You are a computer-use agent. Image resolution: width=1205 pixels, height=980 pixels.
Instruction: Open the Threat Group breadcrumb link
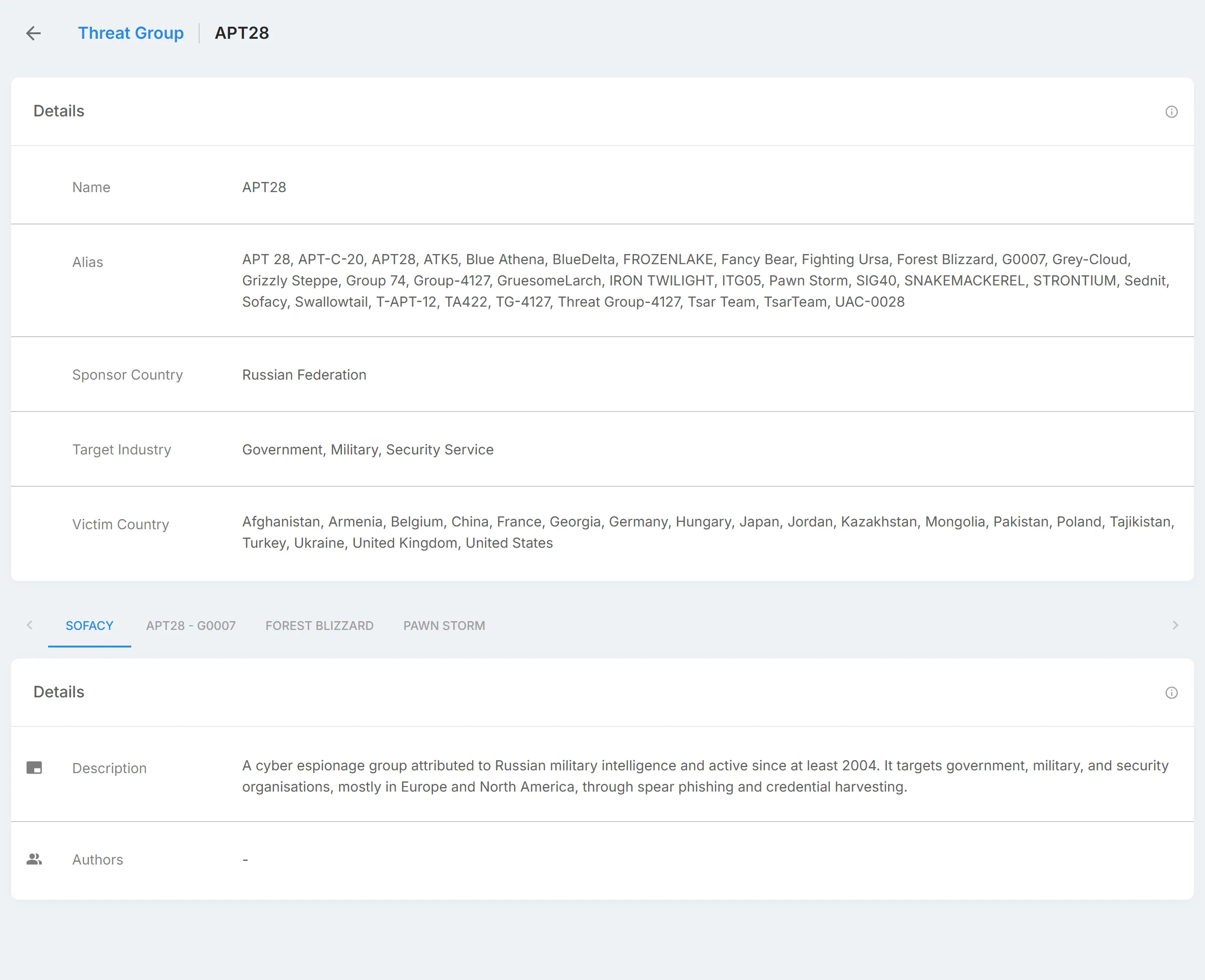pyautogui.click(x=130, y=33)
